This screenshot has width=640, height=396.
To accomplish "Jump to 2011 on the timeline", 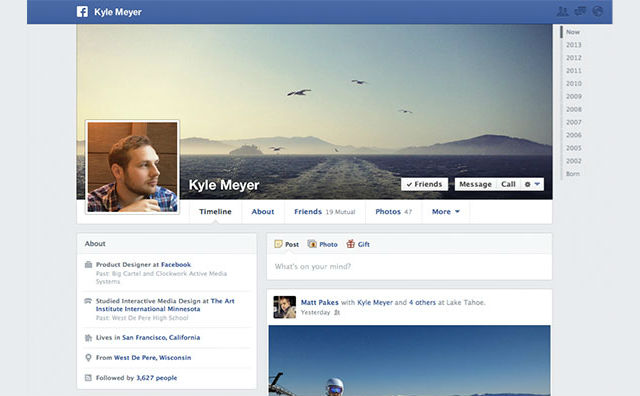I will [x=573, y=71].
